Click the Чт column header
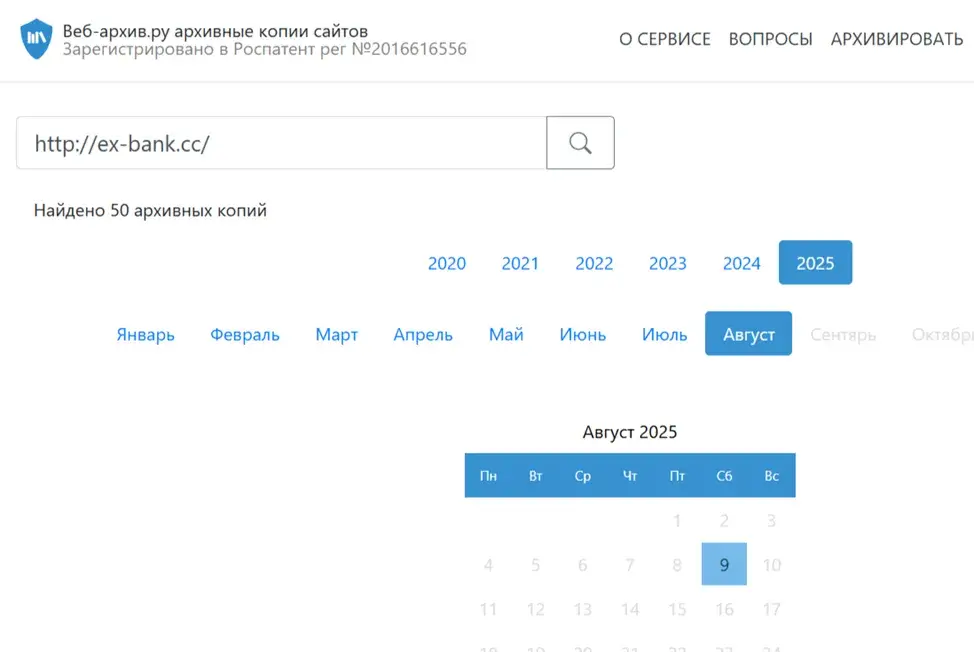Image resolution: width=974 pixels, height=652 pixels. point(630,476)
